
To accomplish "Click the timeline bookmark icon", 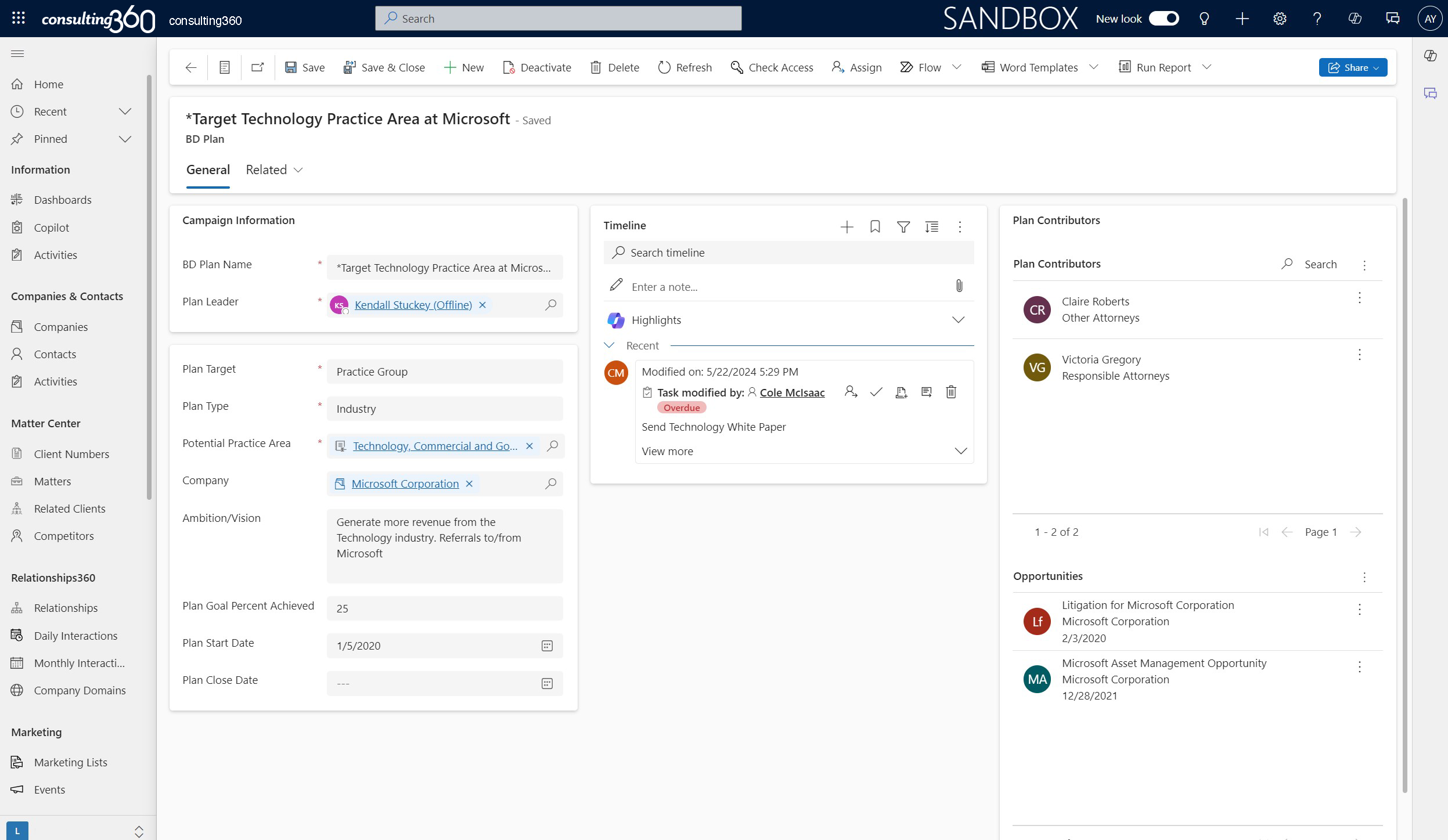I will pos(875,227).
